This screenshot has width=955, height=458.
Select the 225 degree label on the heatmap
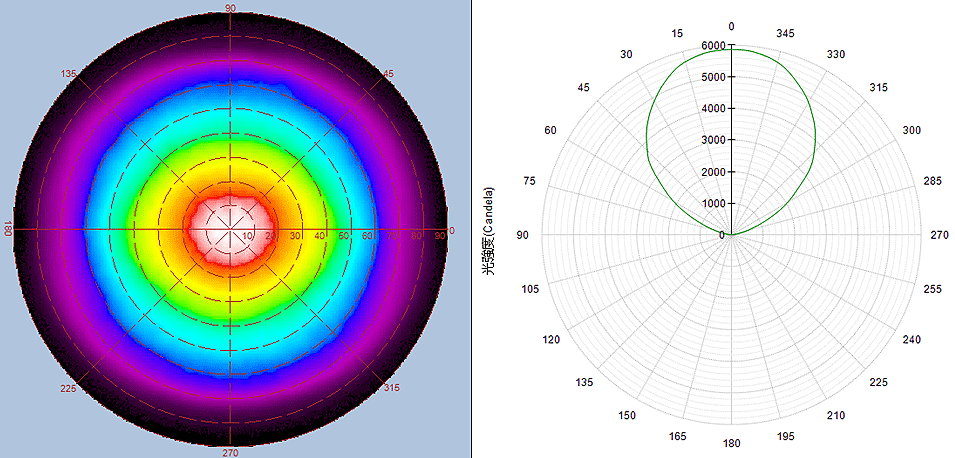[69, 388]
